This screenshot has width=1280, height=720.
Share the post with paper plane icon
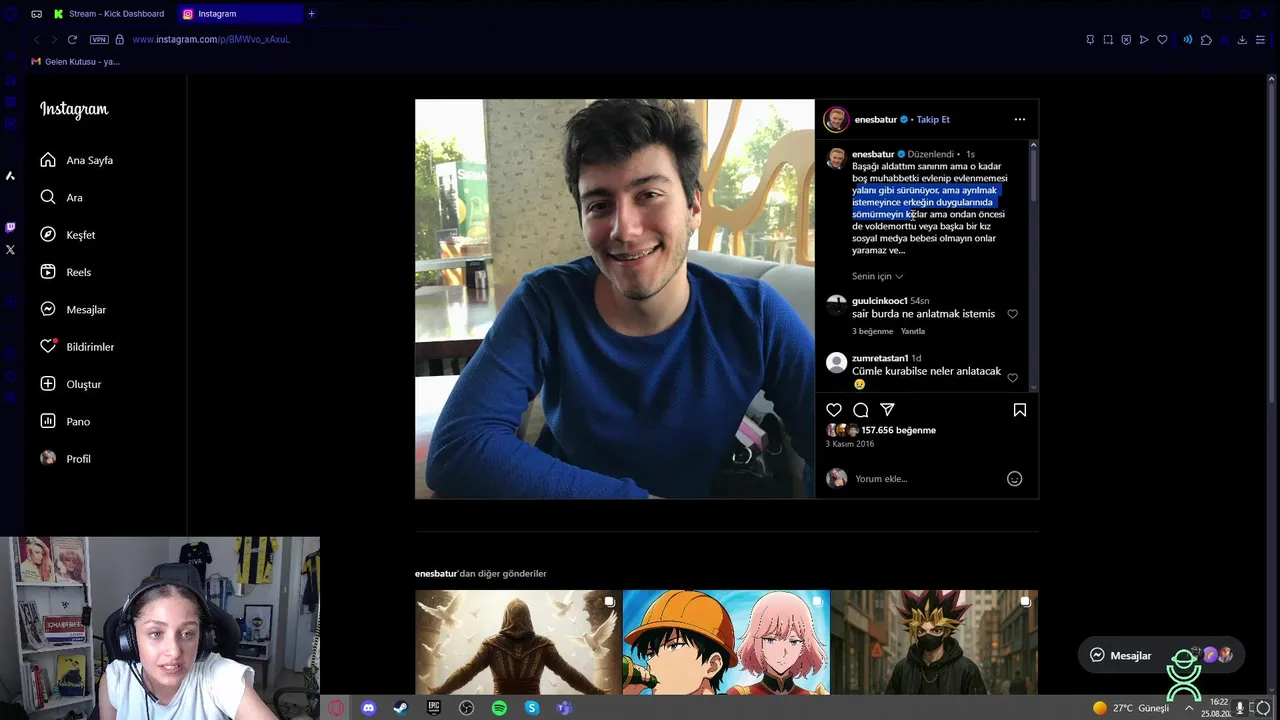887,410
